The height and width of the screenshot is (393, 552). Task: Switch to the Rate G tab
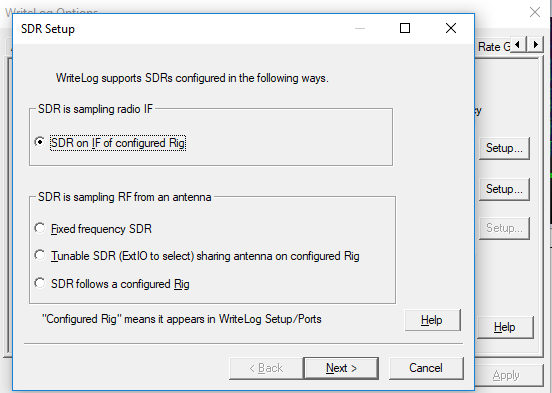point(494,47)
